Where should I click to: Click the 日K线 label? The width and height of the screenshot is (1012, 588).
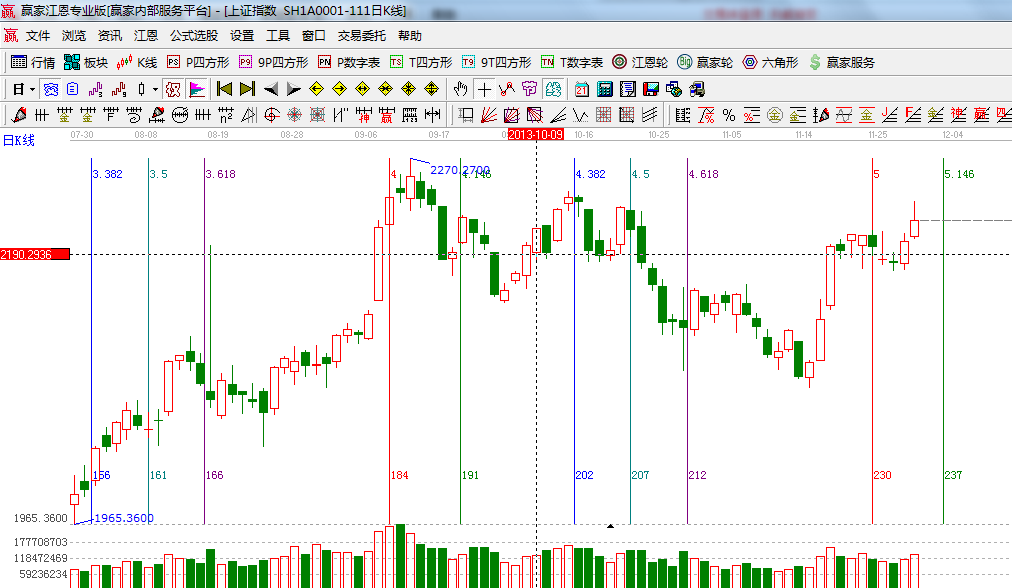18,140
